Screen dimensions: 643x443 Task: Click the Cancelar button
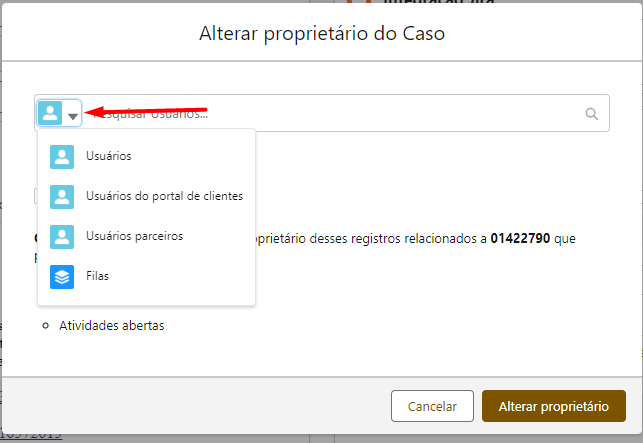(432, 406)
